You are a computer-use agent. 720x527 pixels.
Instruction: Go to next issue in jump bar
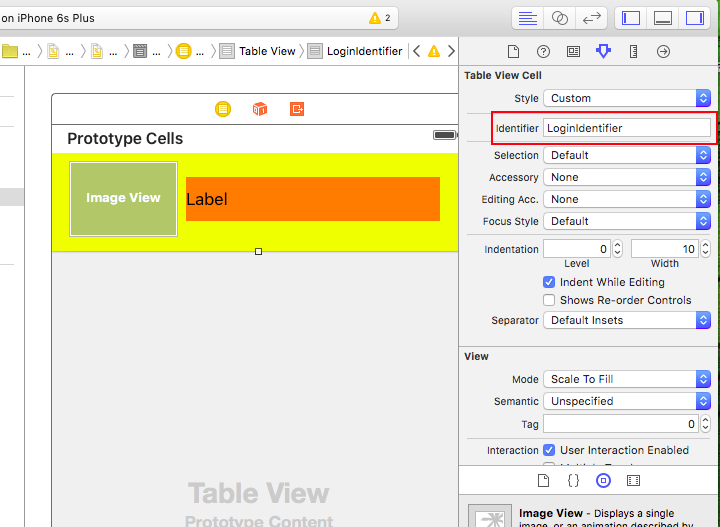click(451, 51)
